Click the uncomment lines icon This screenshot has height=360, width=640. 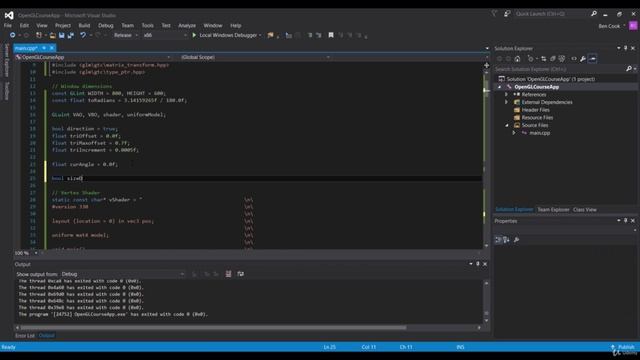[319, 36]
